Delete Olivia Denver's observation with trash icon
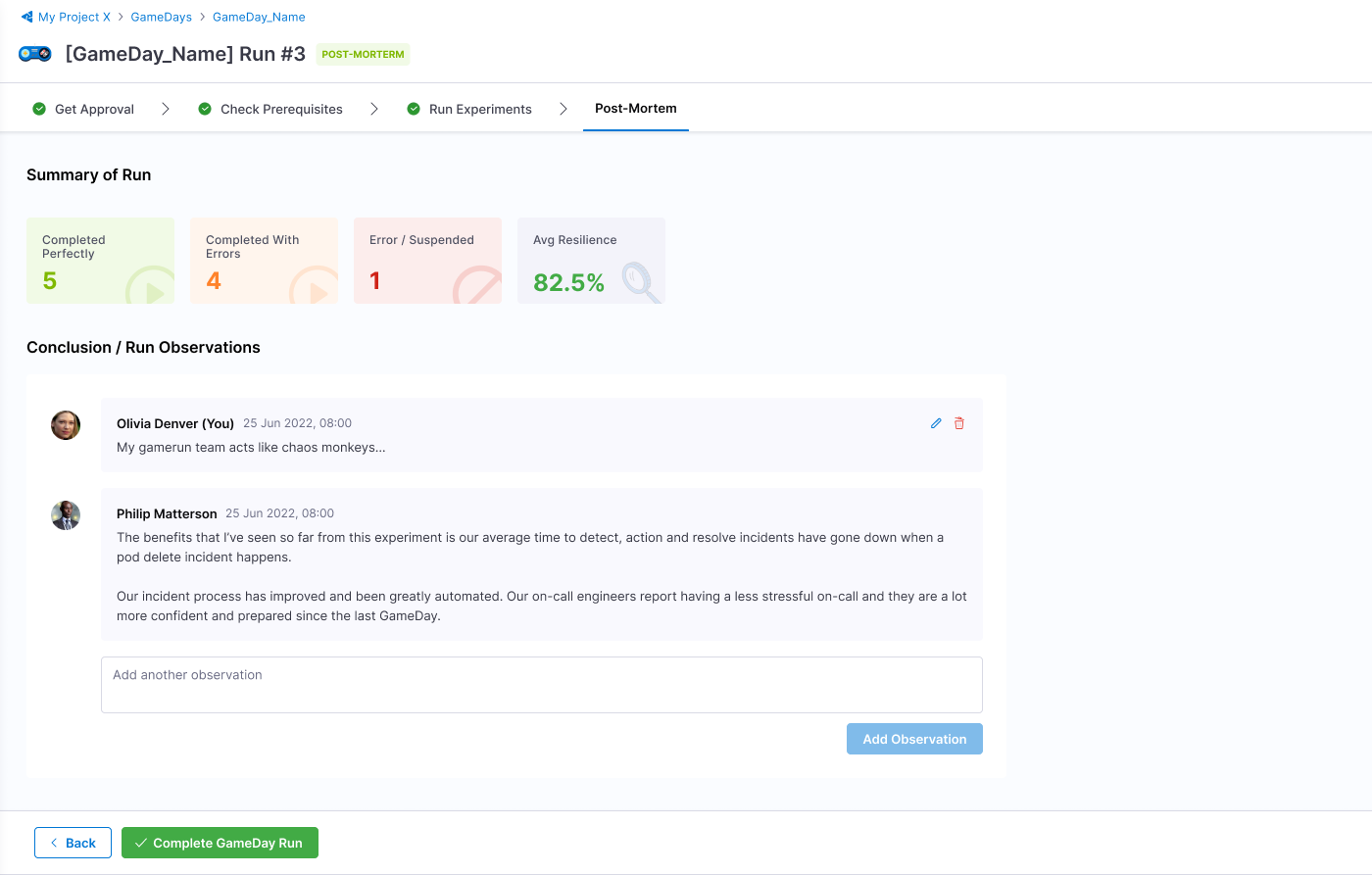The width and height of the screenshot is (1372, 875). (x=959, y=423)
